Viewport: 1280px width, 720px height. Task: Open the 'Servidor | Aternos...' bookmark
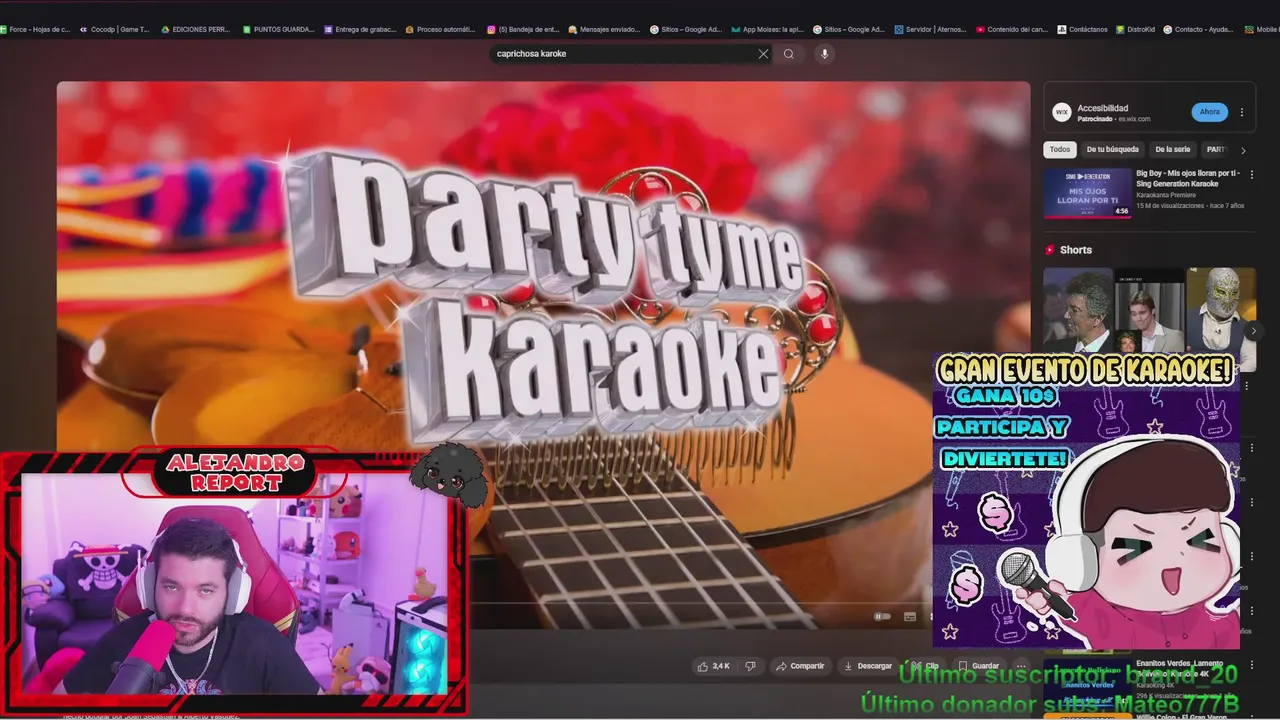point(931,29)
